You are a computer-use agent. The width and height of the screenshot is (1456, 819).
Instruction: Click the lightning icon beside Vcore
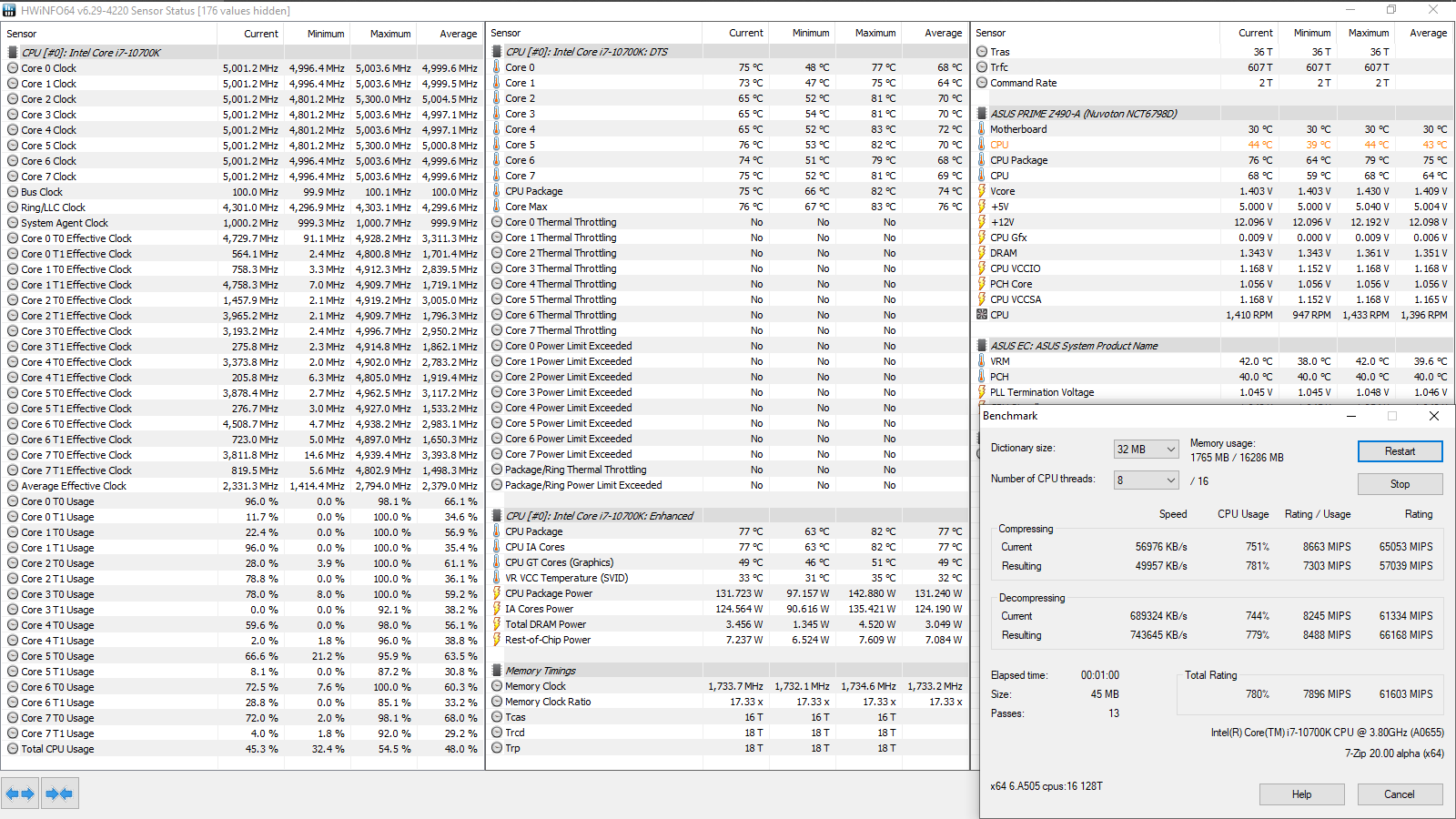(982, 191)
